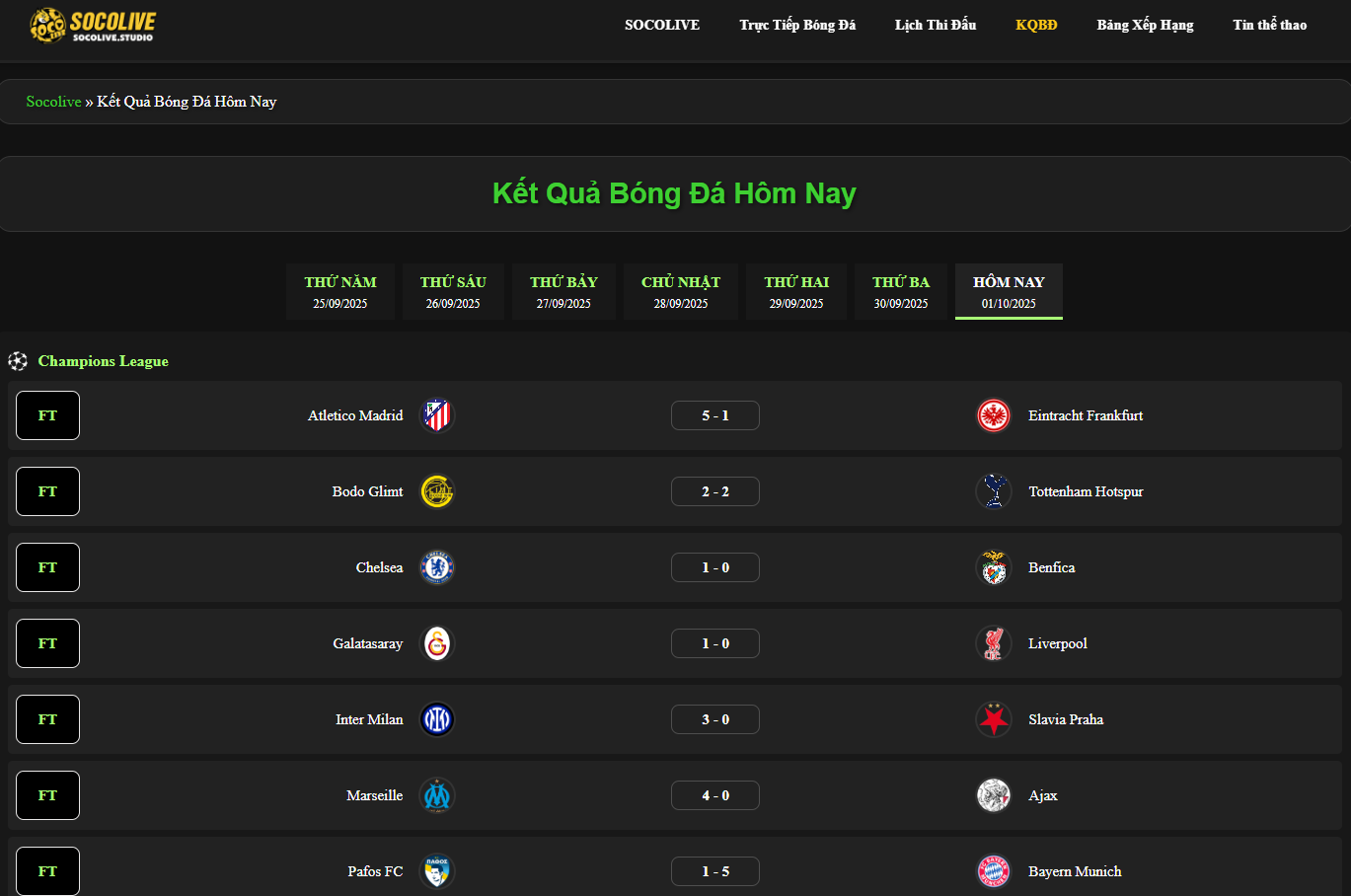Open the Lịch Thi Đấu menu item

click(x=936, y=25)
